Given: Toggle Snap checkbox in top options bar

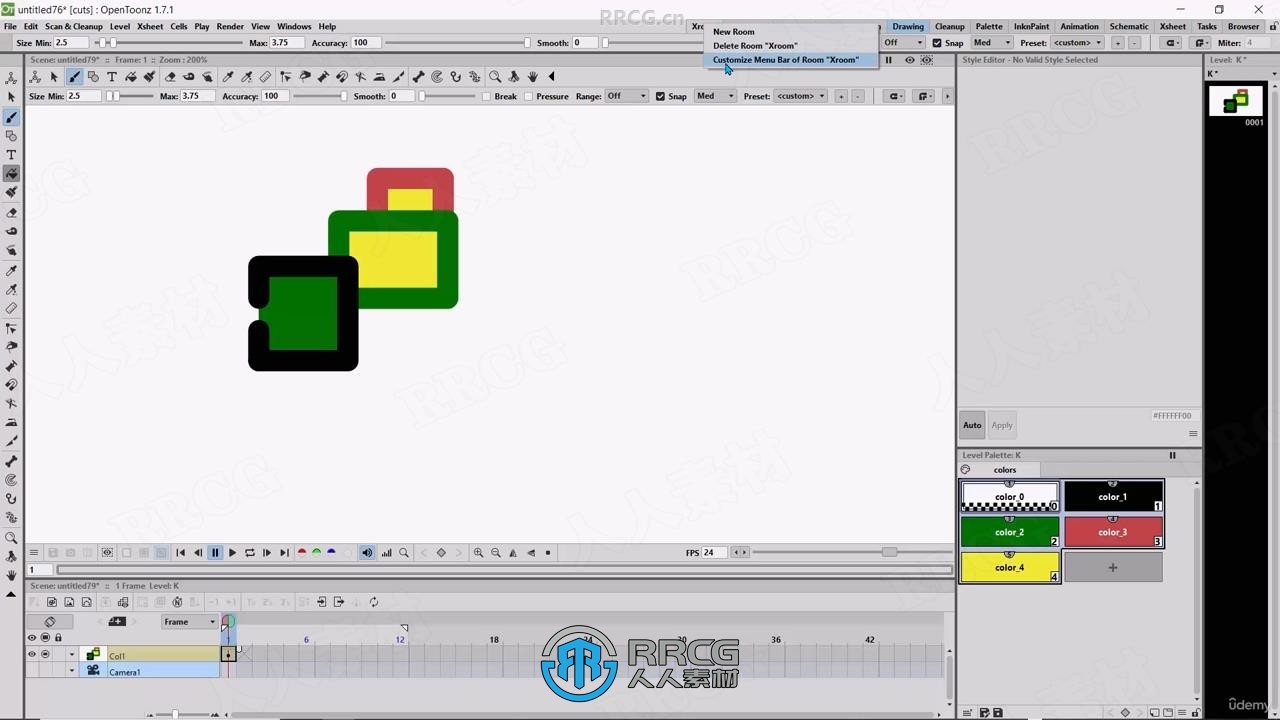Looking at the screenshot, I should click(937, 43).
